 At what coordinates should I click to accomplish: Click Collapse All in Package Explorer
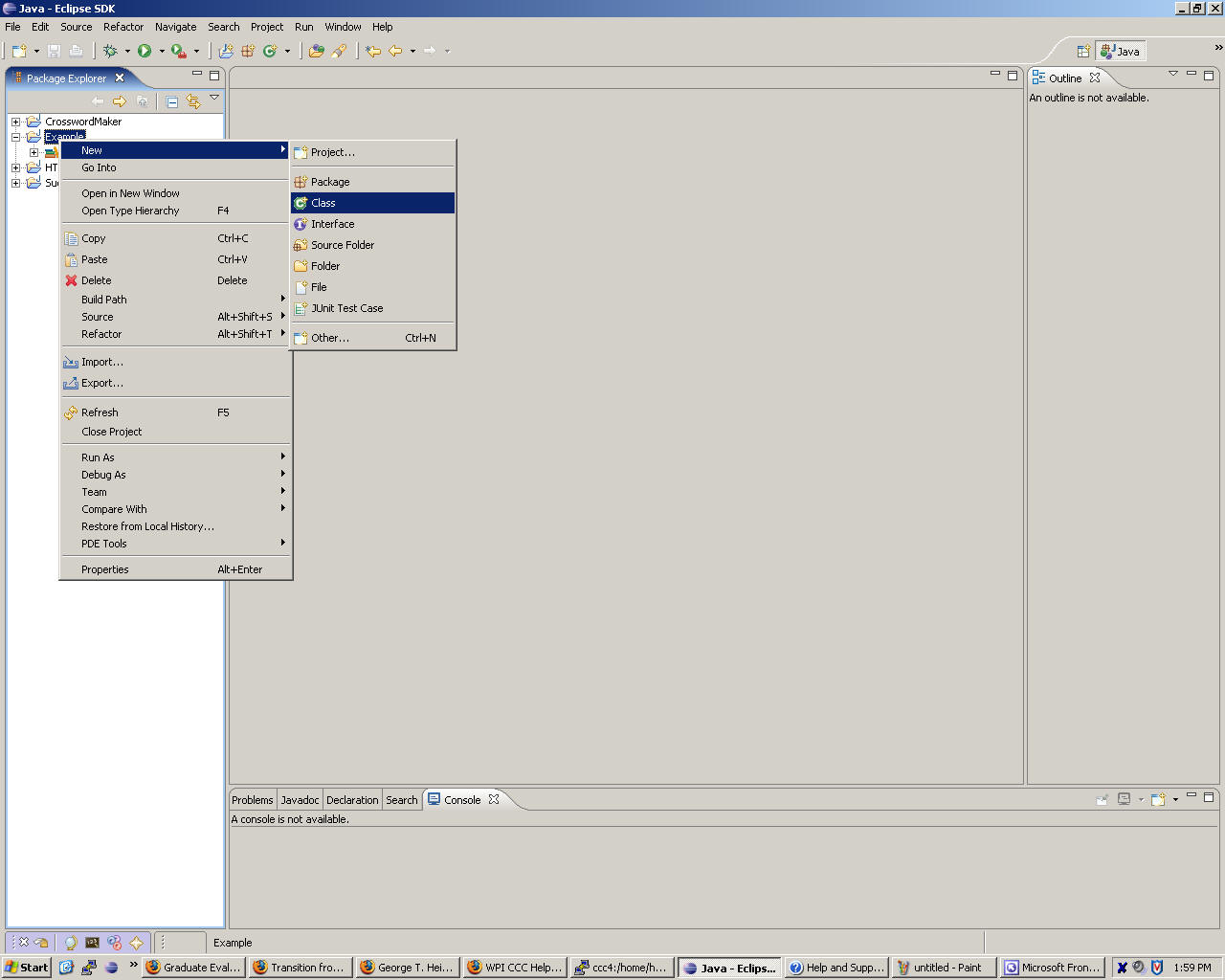[172, 101]
